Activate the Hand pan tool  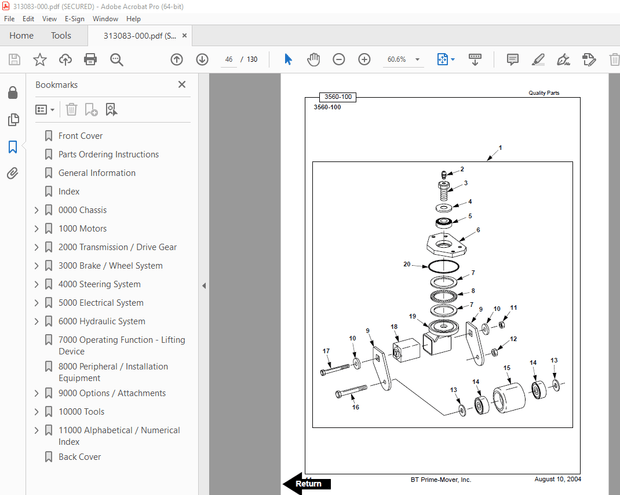tap(314, 60)
